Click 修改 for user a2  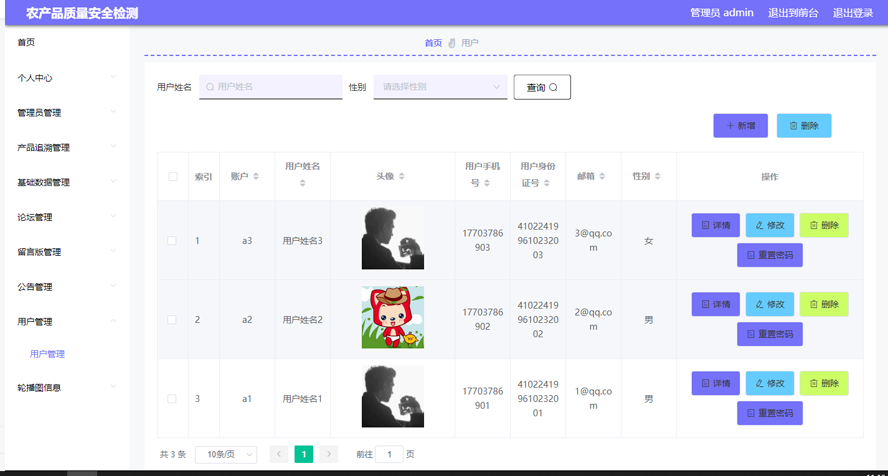coord(770,305)
